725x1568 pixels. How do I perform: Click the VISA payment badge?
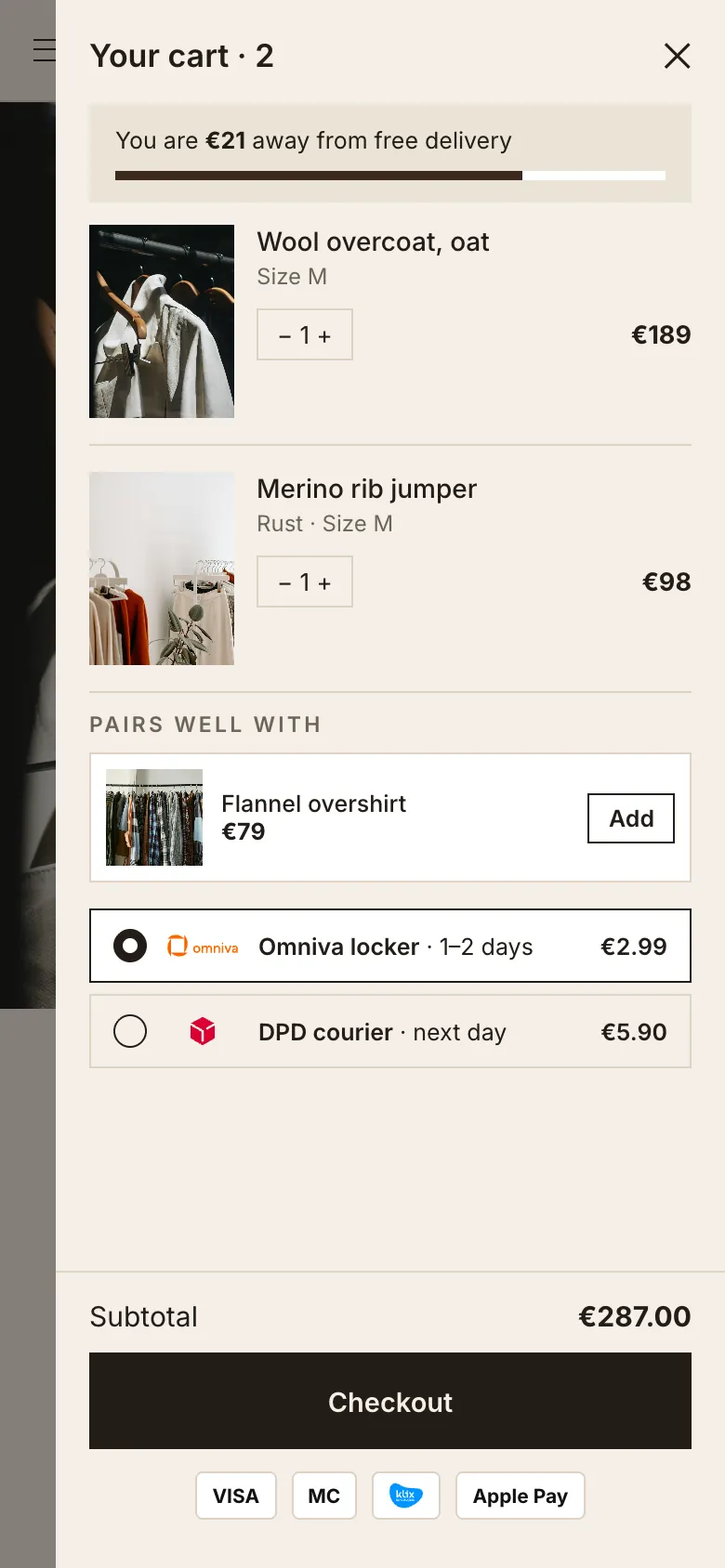click(236, 1496)
